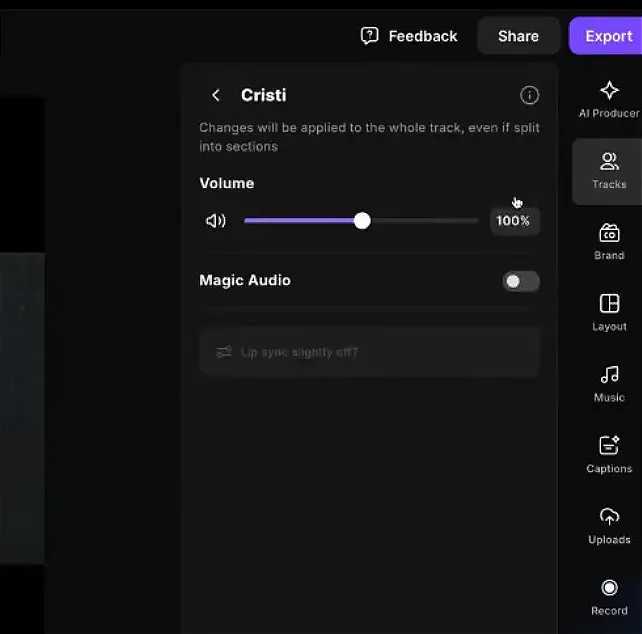Open the Record panel
Image resolution: width=642 pixels, height=634 pixels.
tap(609, 597)
